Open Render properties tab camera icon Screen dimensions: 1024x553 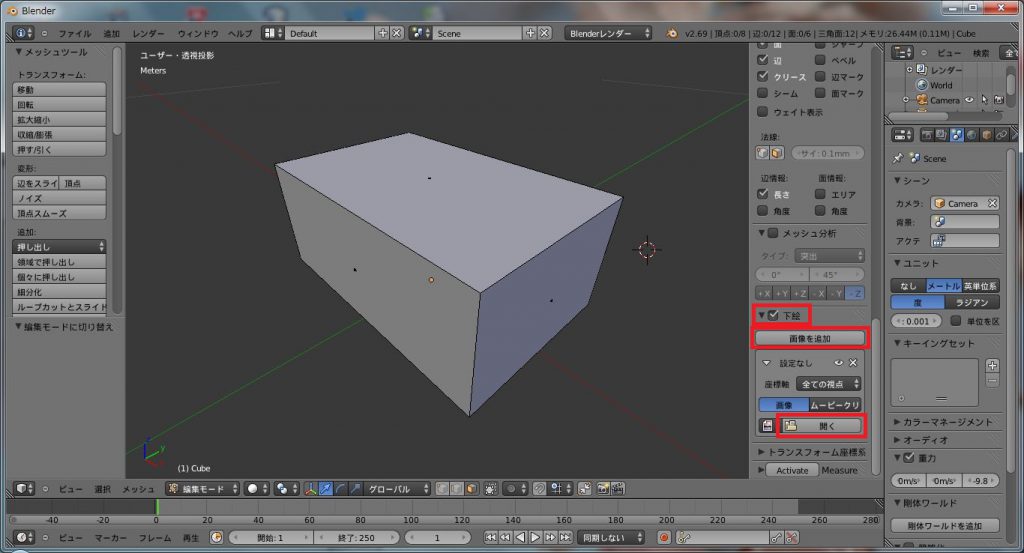[926, 135]
